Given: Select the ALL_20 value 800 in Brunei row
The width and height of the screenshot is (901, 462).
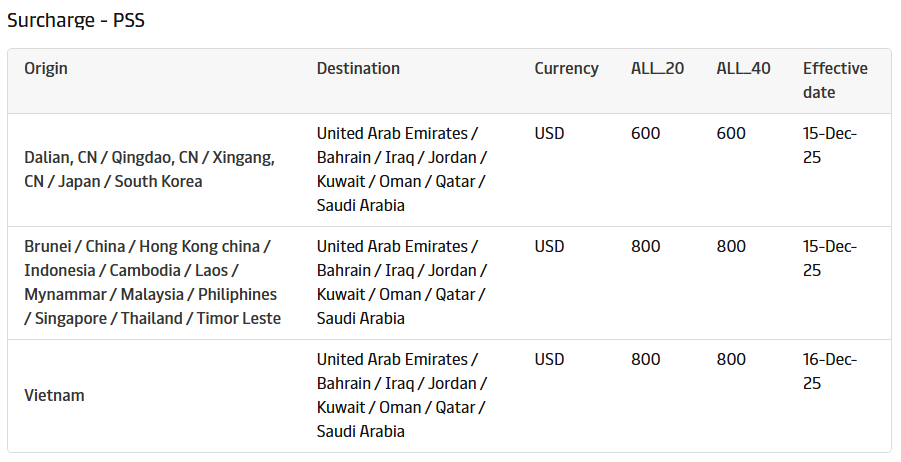Looking at the screenshot, I should point(645,247).
